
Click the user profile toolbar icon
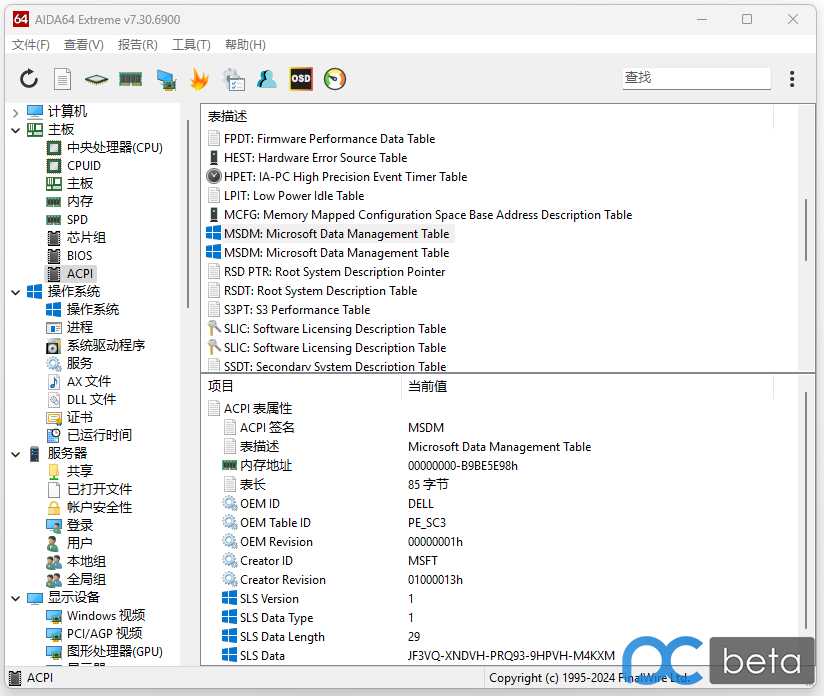pyautogui.click(x=267, y=79)
